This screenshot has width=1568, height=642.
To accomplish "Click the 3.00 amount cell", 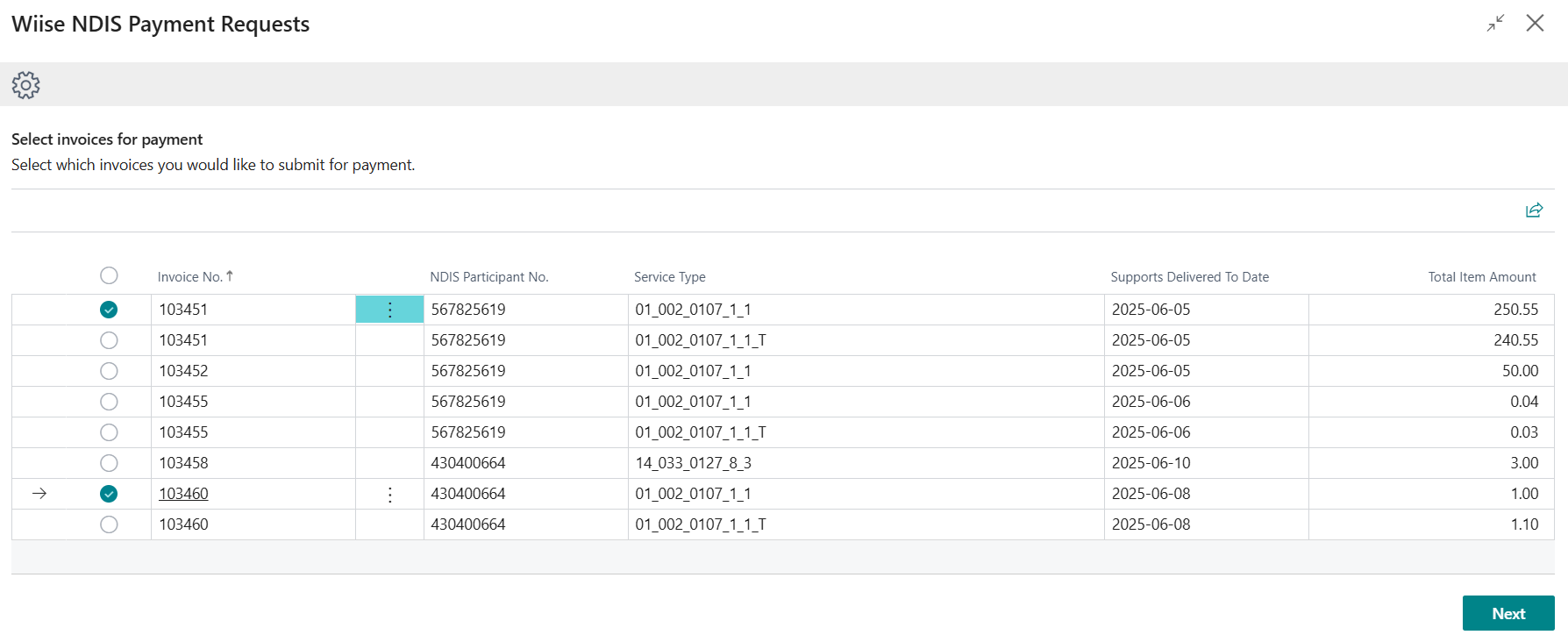I will (x=1431, y=463).
